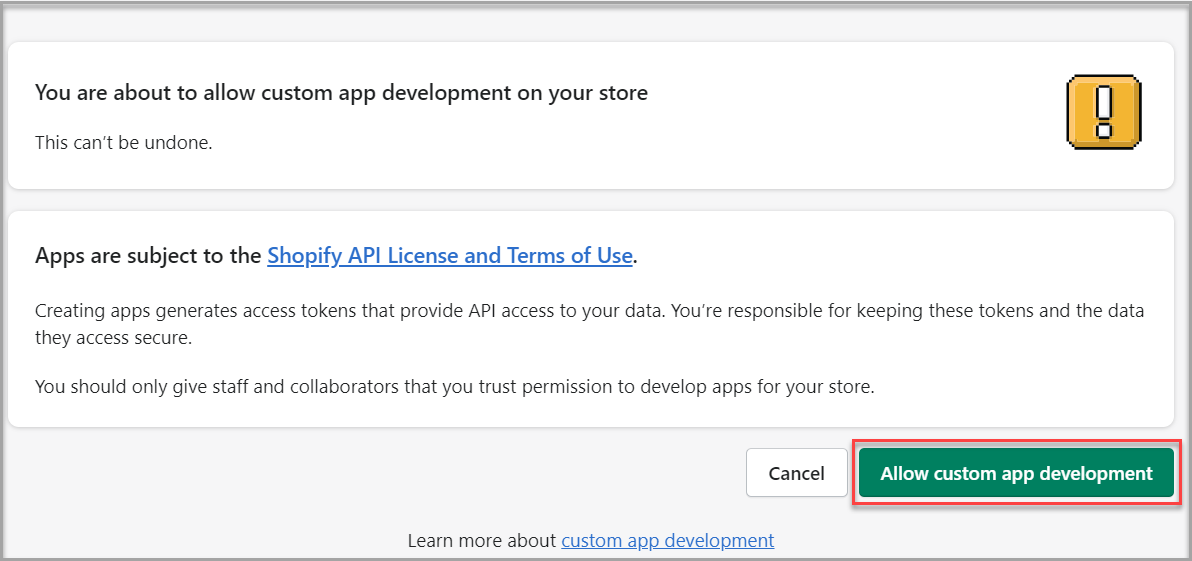The width and height of the screenshot is (1192, 561).
Task: Confirm with Allow custom app development button
Action: 1015,473
